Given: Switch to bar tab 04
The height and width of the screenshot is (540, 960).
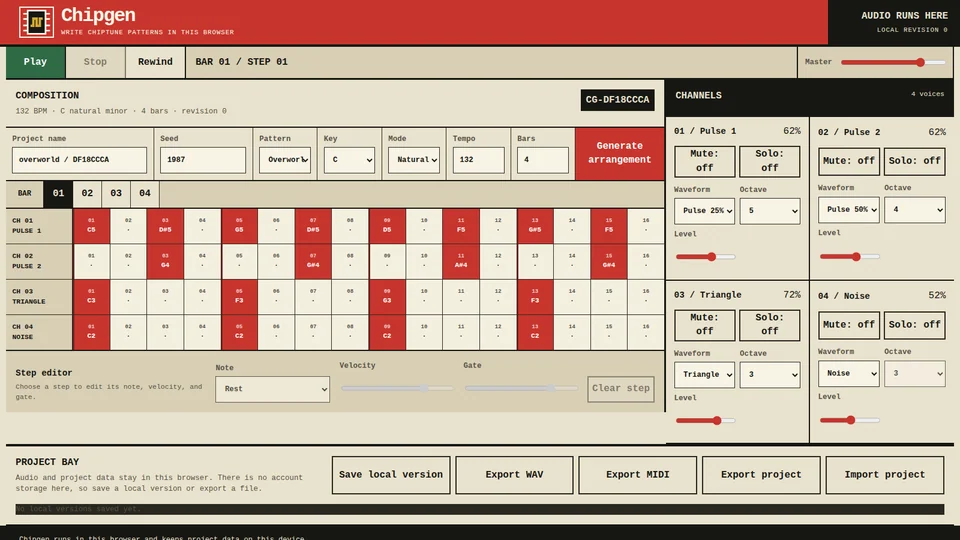Looking at the screenshot, I should click(144, 193).
